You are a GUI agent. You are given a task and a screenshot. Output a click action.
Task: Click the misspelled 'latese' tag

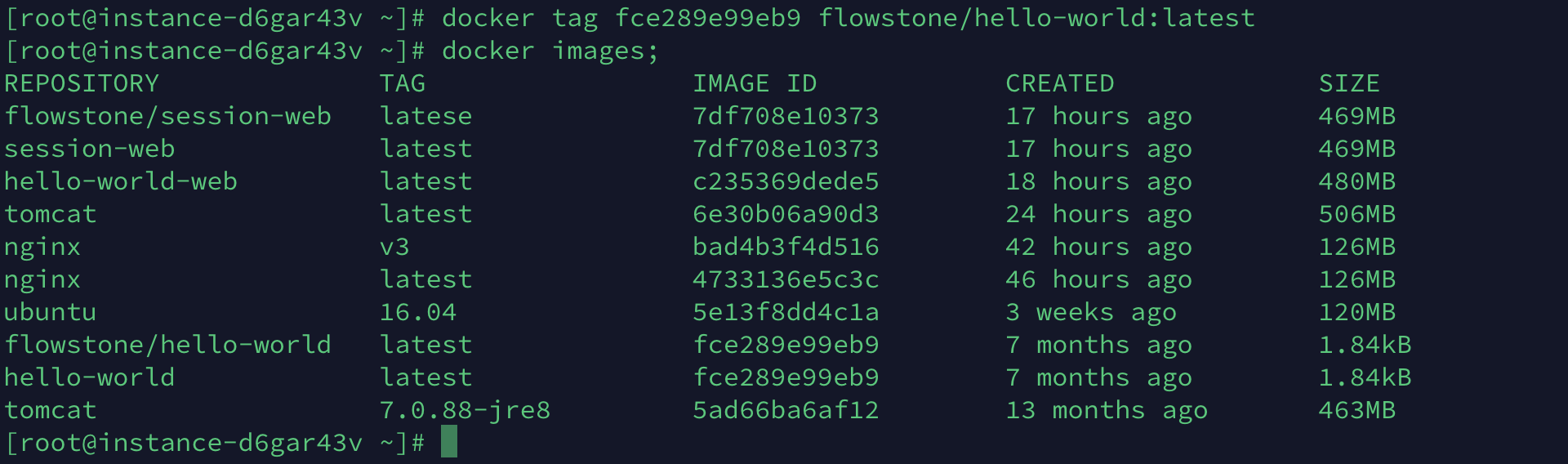click(x=426, y=116)
